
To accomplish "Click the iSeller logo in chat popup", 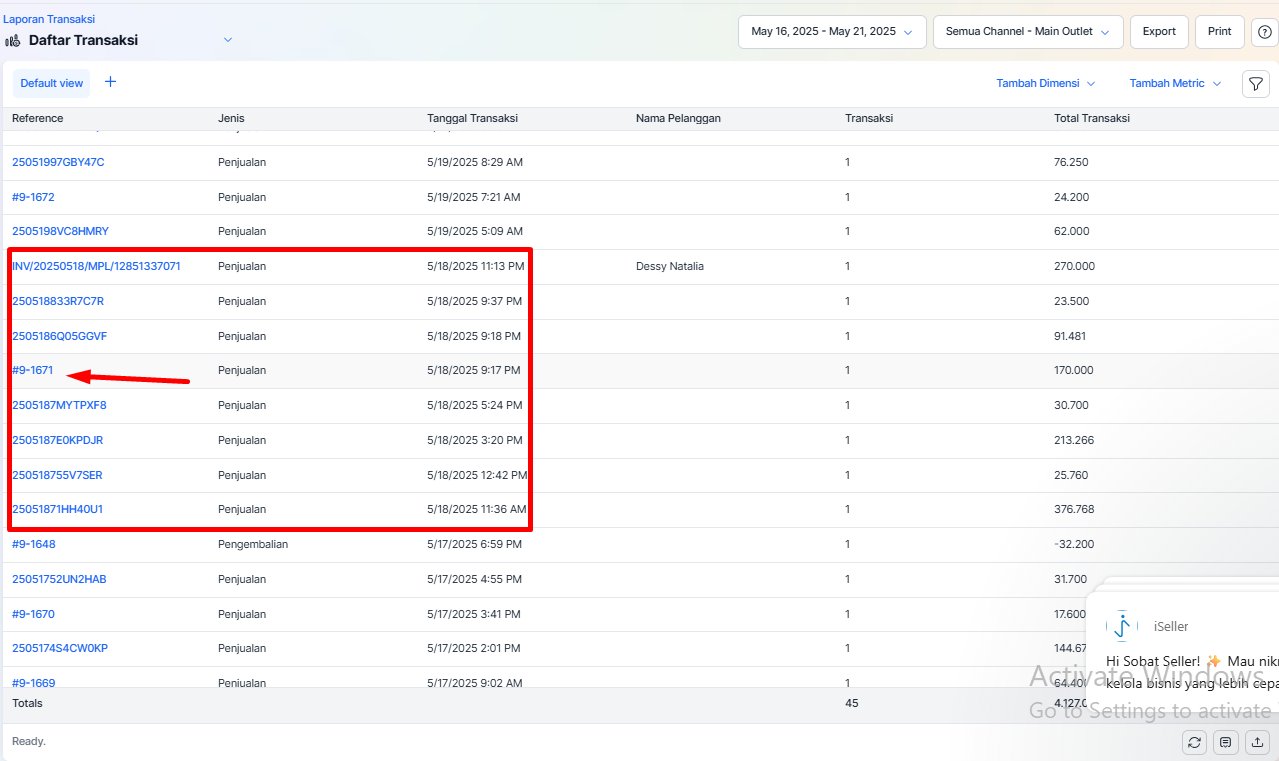I will 1122,626.
